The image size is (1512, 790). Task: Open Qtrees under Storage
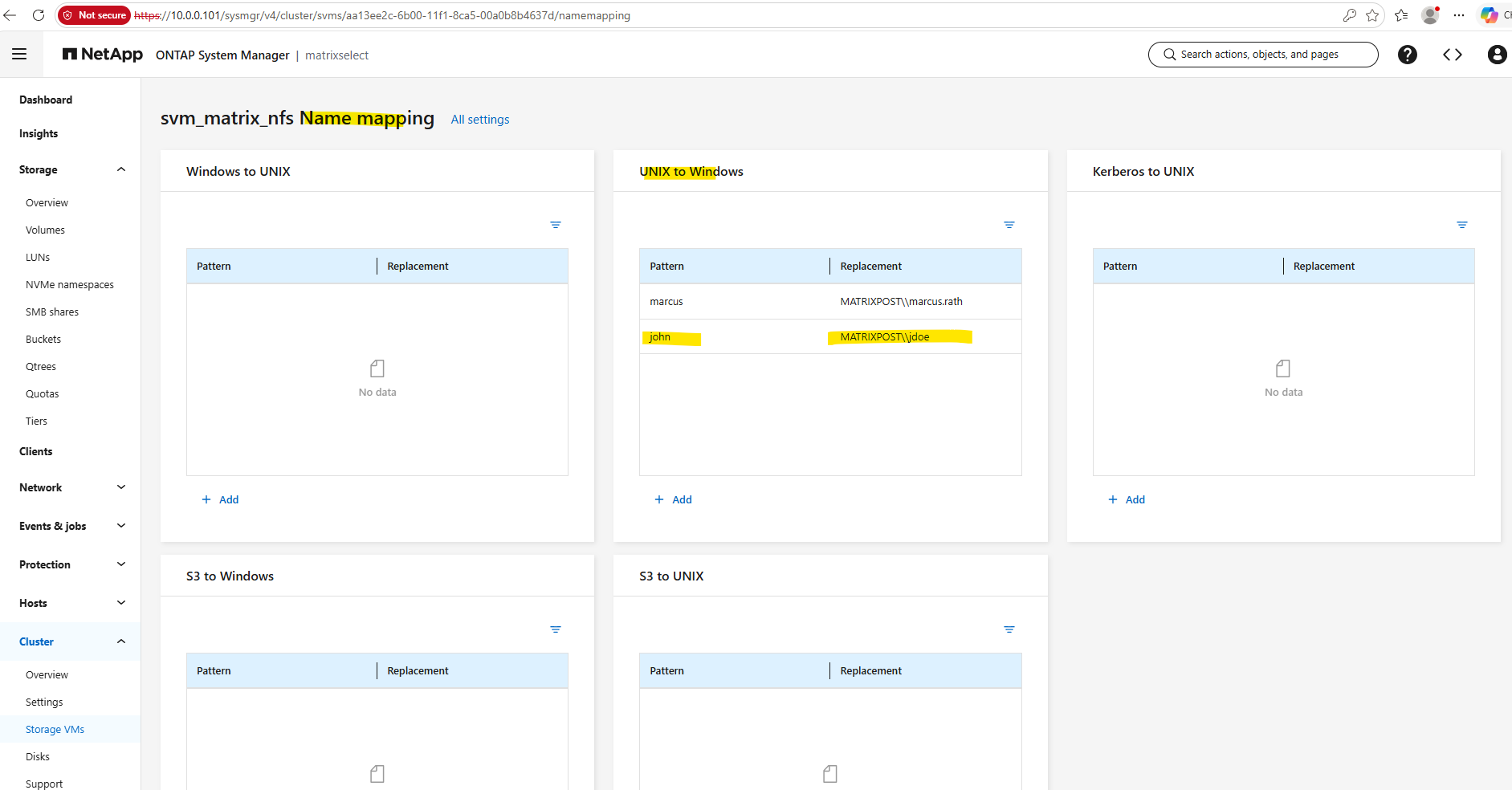(x=41, y=367)
